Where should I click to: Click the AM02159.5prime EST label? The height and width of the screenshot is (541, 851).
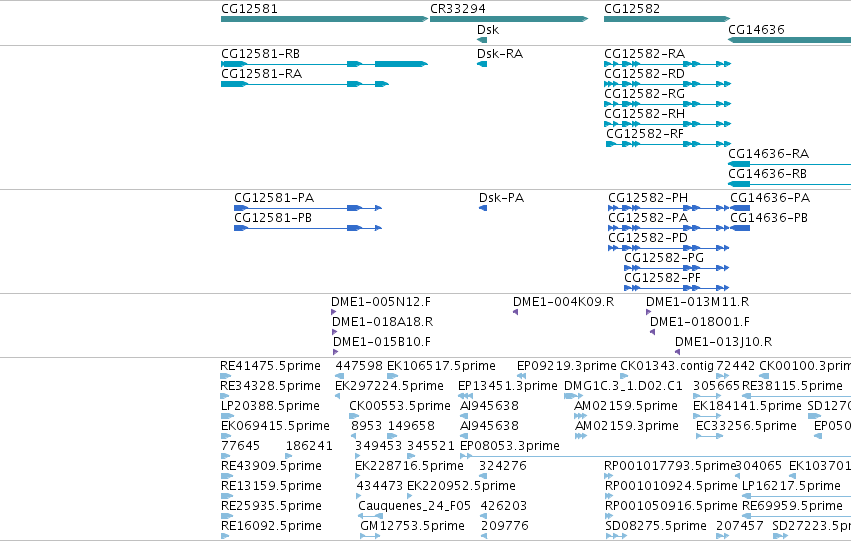(626, 406)
